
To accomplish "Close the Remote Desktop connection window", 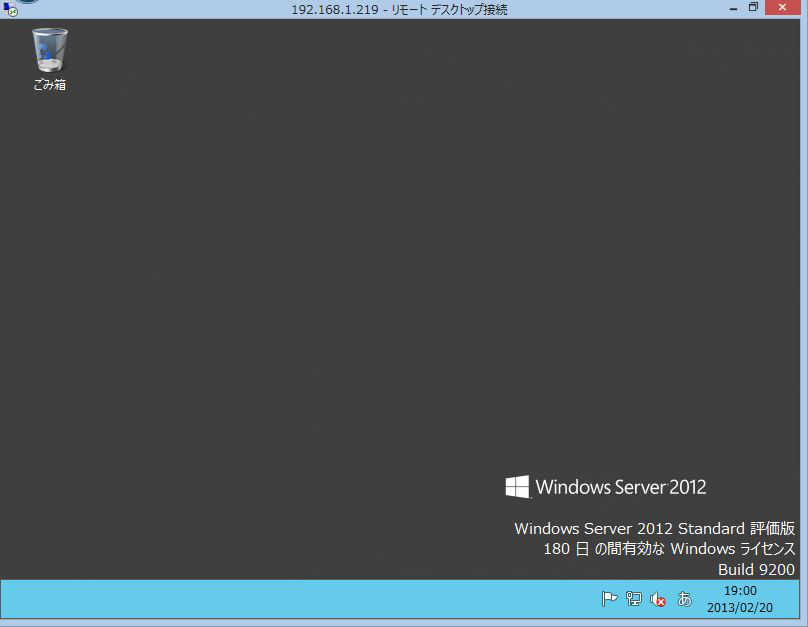I will (x=782, y=7).
